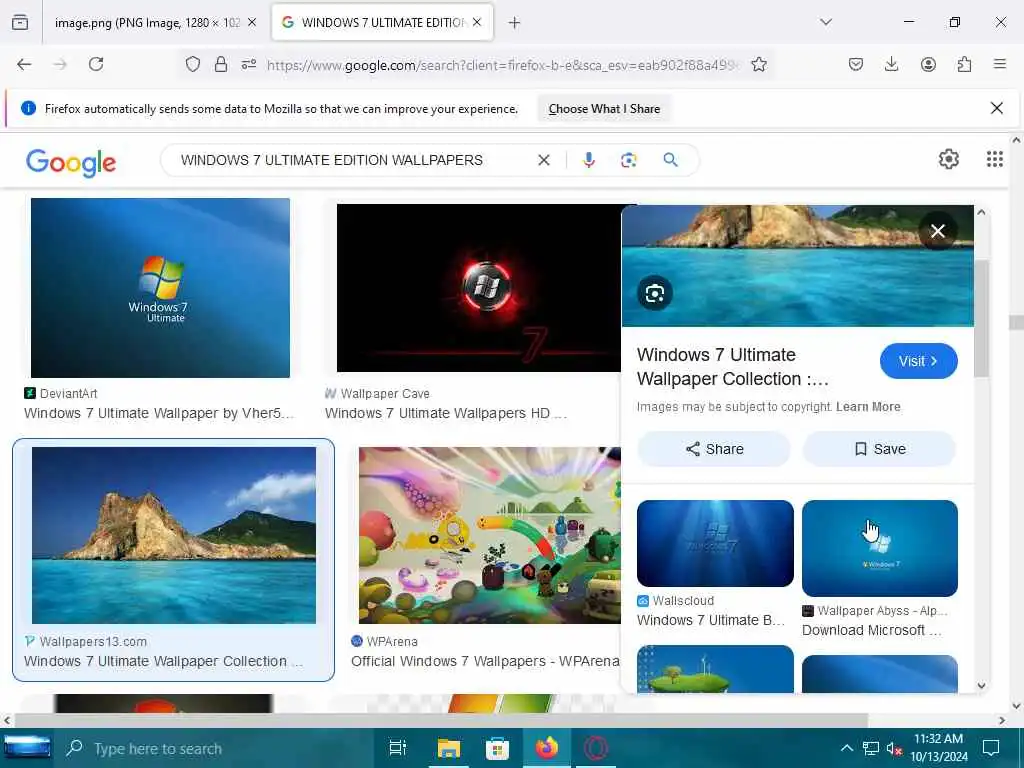
Task: Open the Learn More copyright link
Action: point(868,407)
